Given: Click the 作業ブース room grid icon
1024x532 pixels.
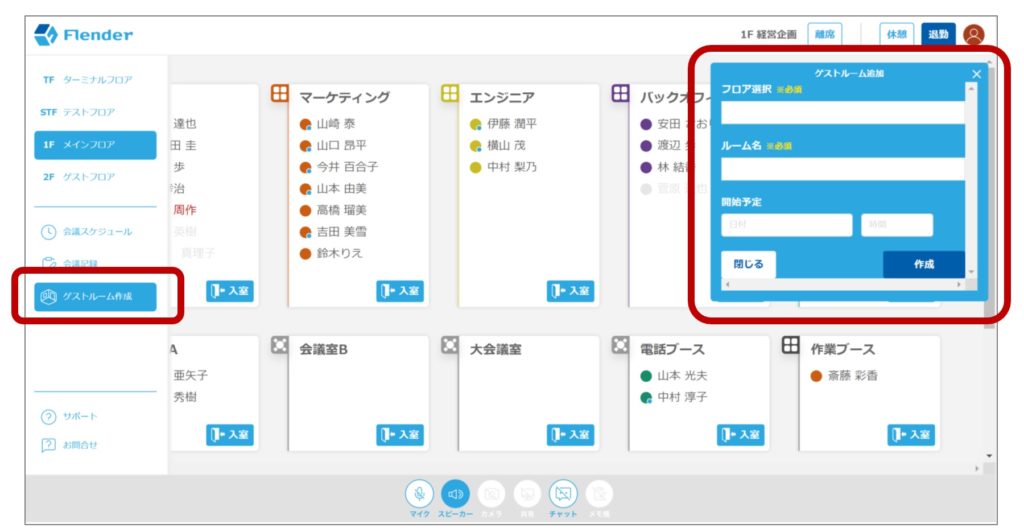Looking at the screenshot, I should click(790, 345).
